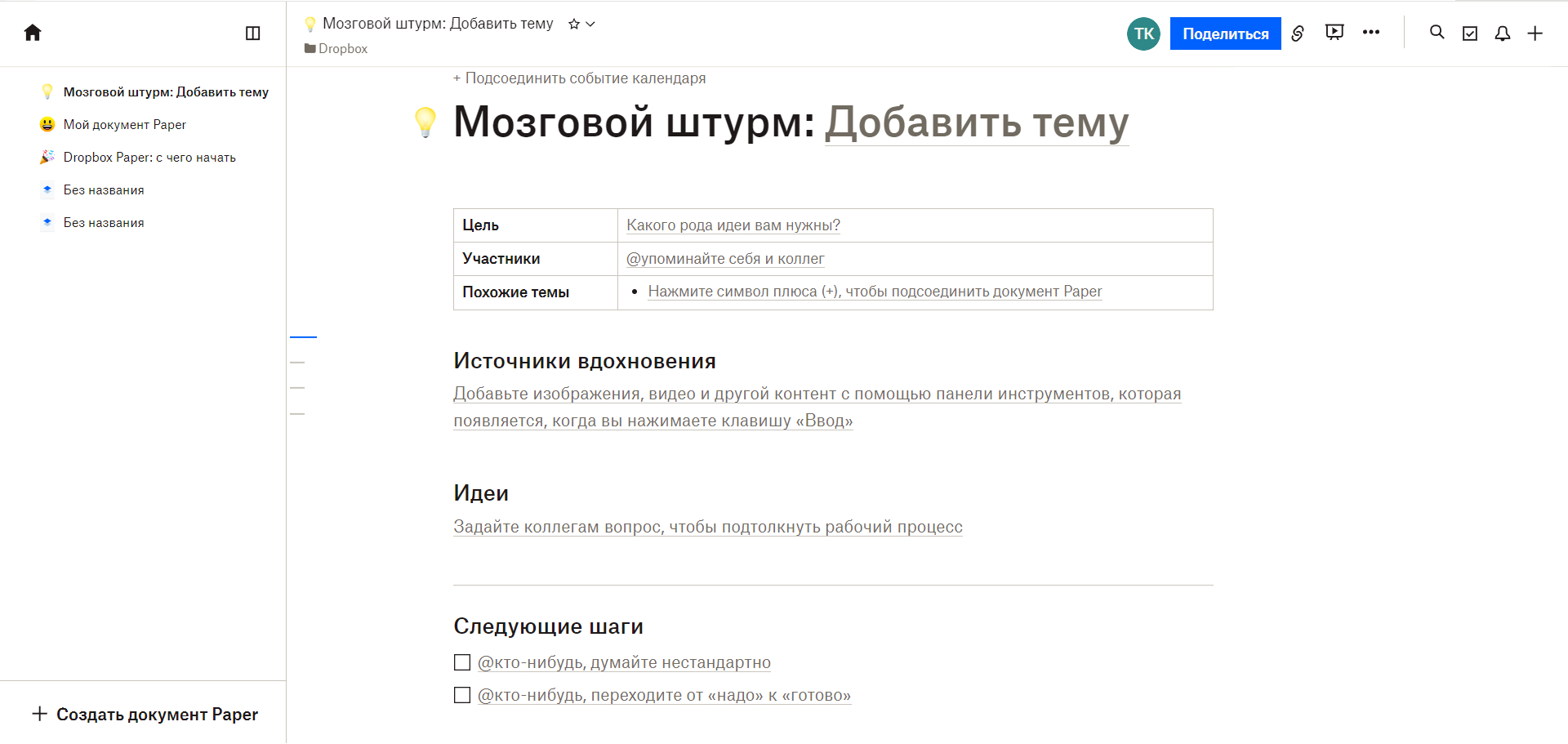Click @кто-нибудь, переходите от «надо» text
This screenshot has width=1568, height=744.
click(x=664, y=696)
